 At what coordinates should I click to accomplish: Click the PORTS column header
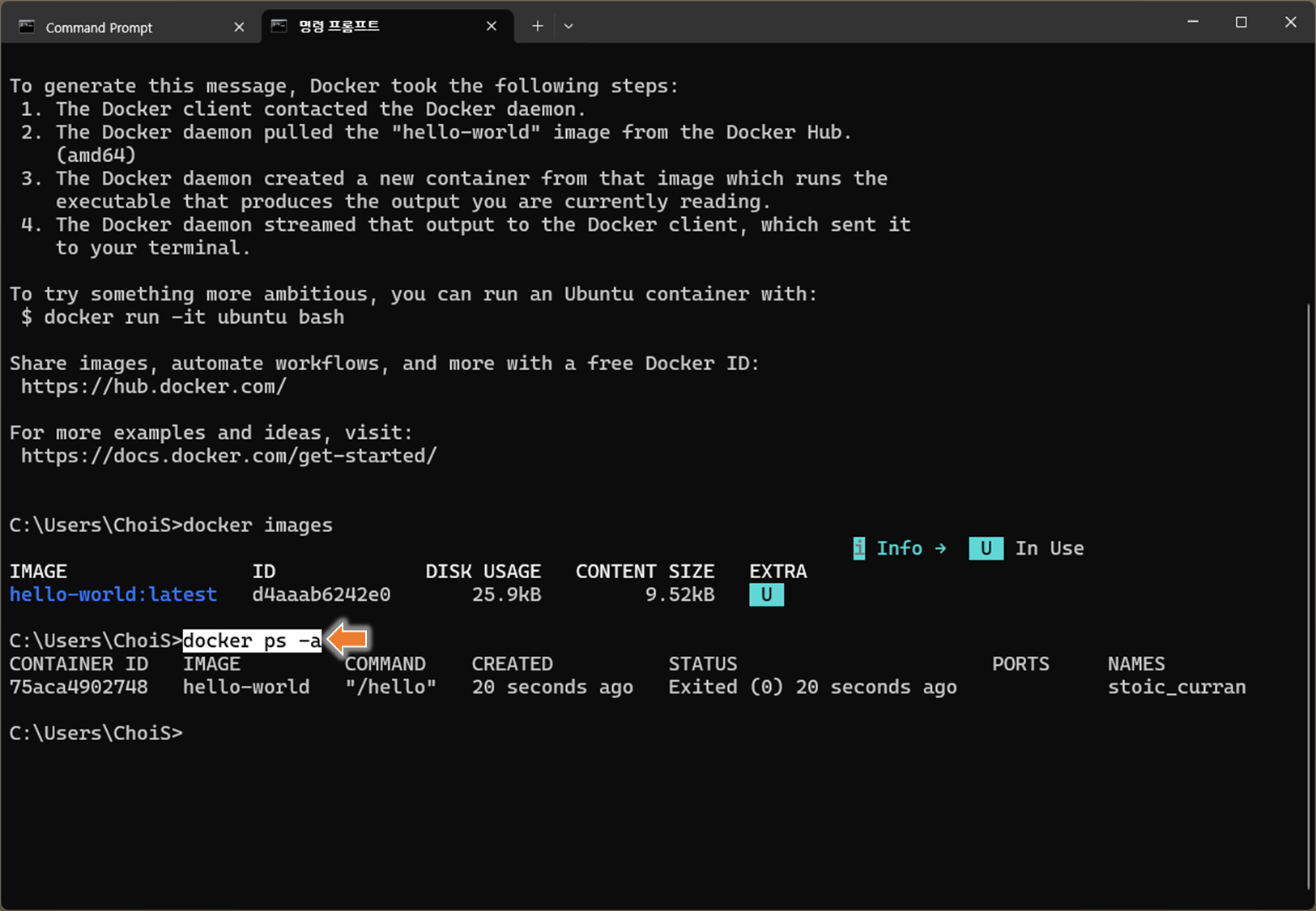pos(1020,664)
